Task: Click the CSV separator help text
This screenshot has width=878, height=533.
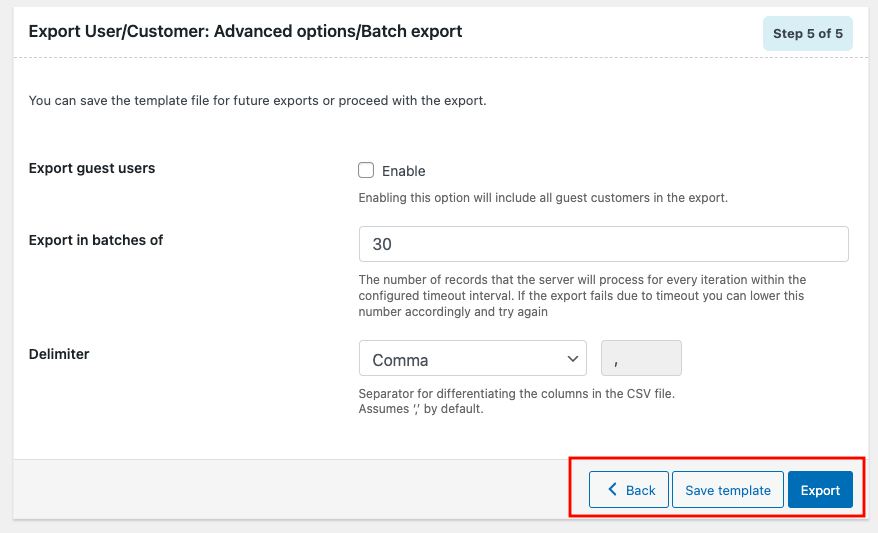Action: (x=516, y=401)
